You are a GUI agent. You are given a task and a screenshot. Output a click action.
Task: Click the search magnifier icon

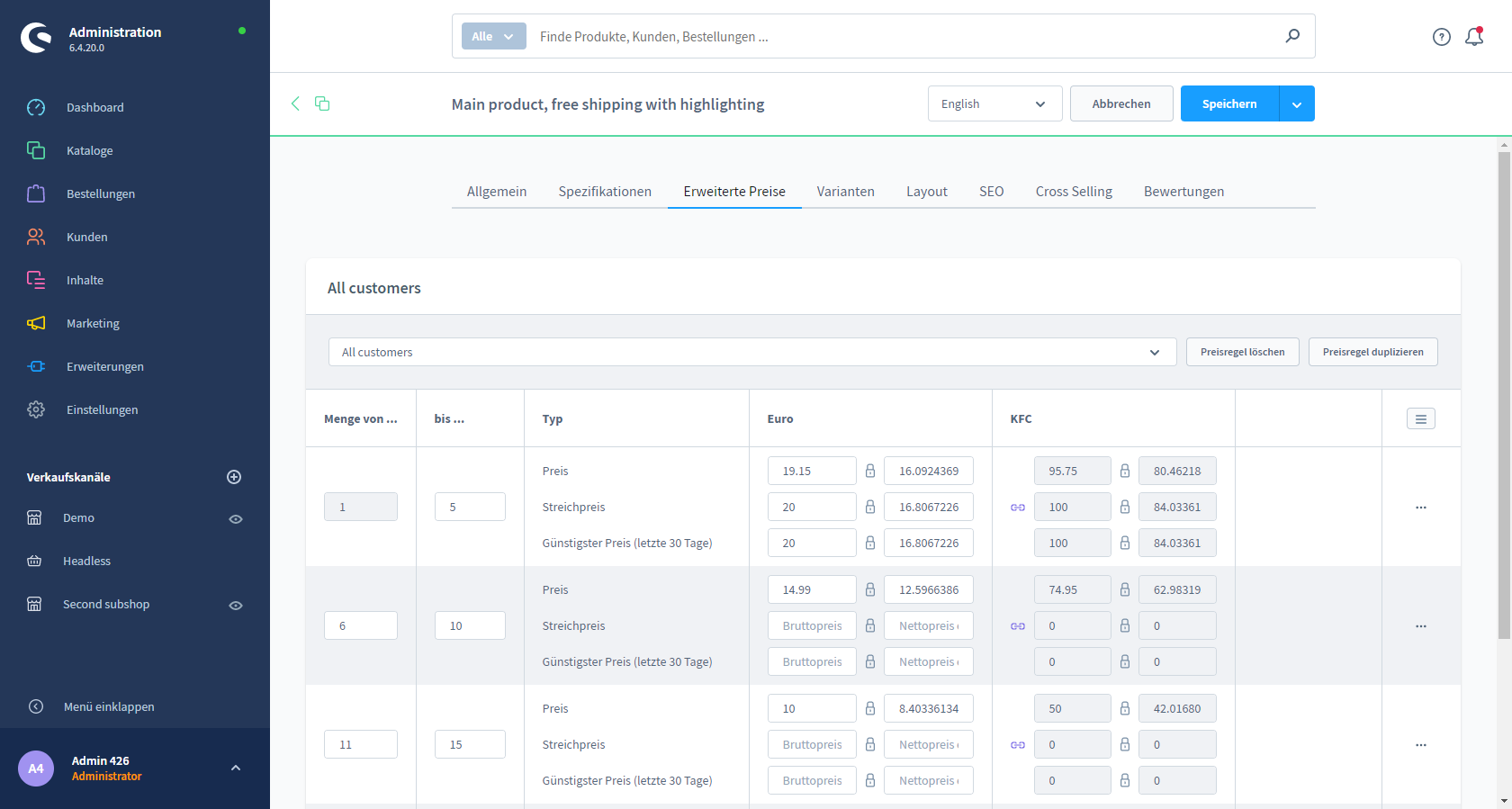tap(1292, 36)
